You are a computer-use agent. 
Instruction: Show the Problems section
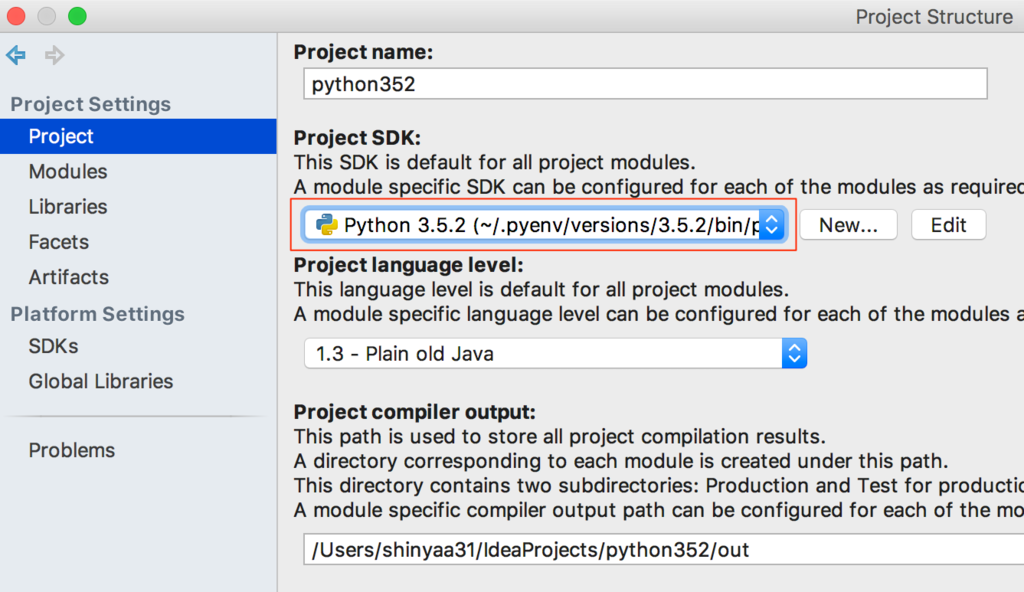pos(72,450)
